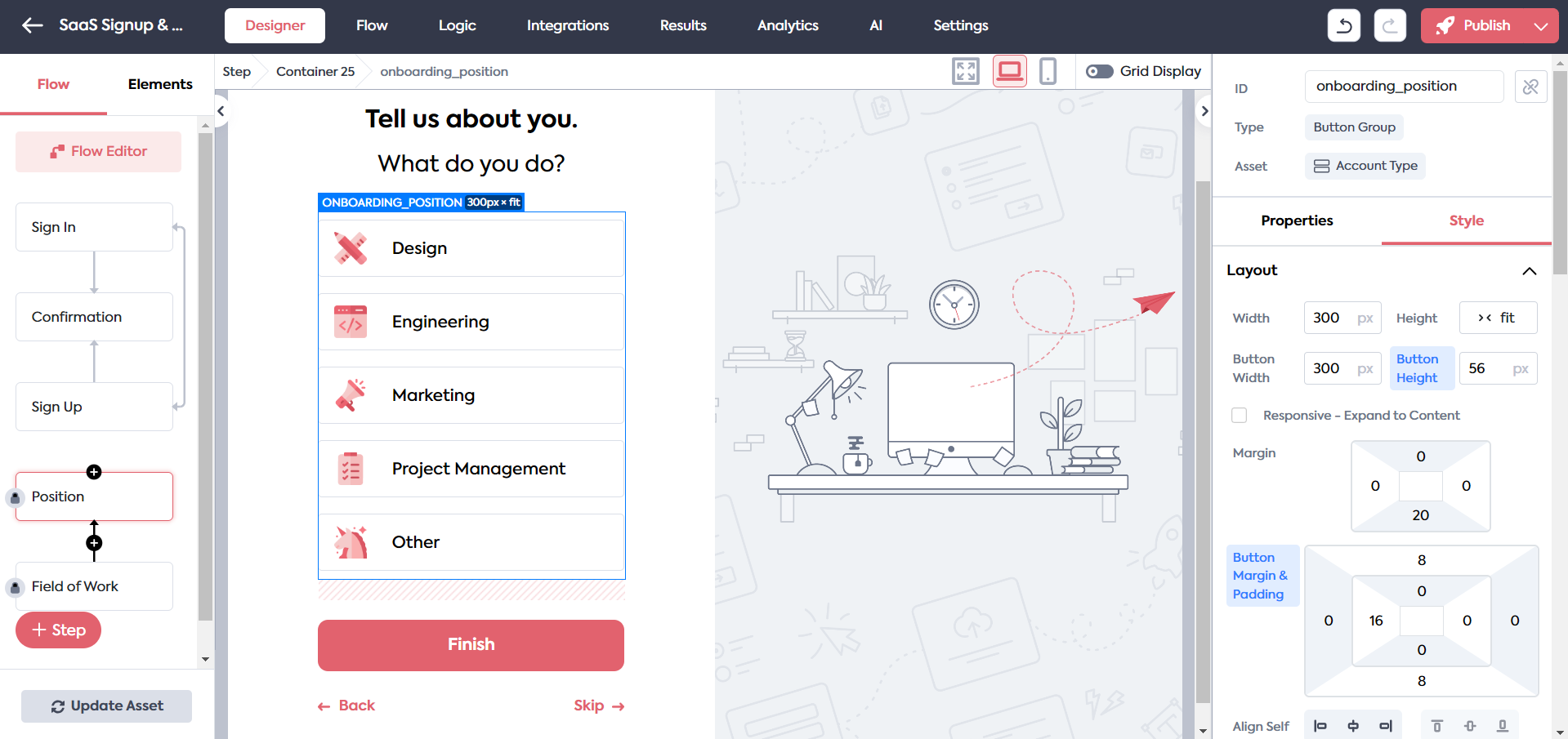The width and height of the screenshot is (1568, 739).
Task: Switch to mobile preview mode
Action: click(x=1048, y=71)
